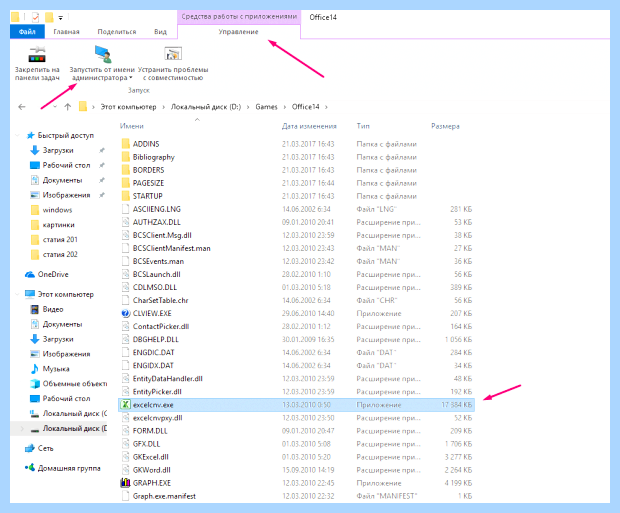The height and width of the screenshot is (513, 620).
Task: Select ASCIIENG.LNG file name
Action: click(157, 209)
